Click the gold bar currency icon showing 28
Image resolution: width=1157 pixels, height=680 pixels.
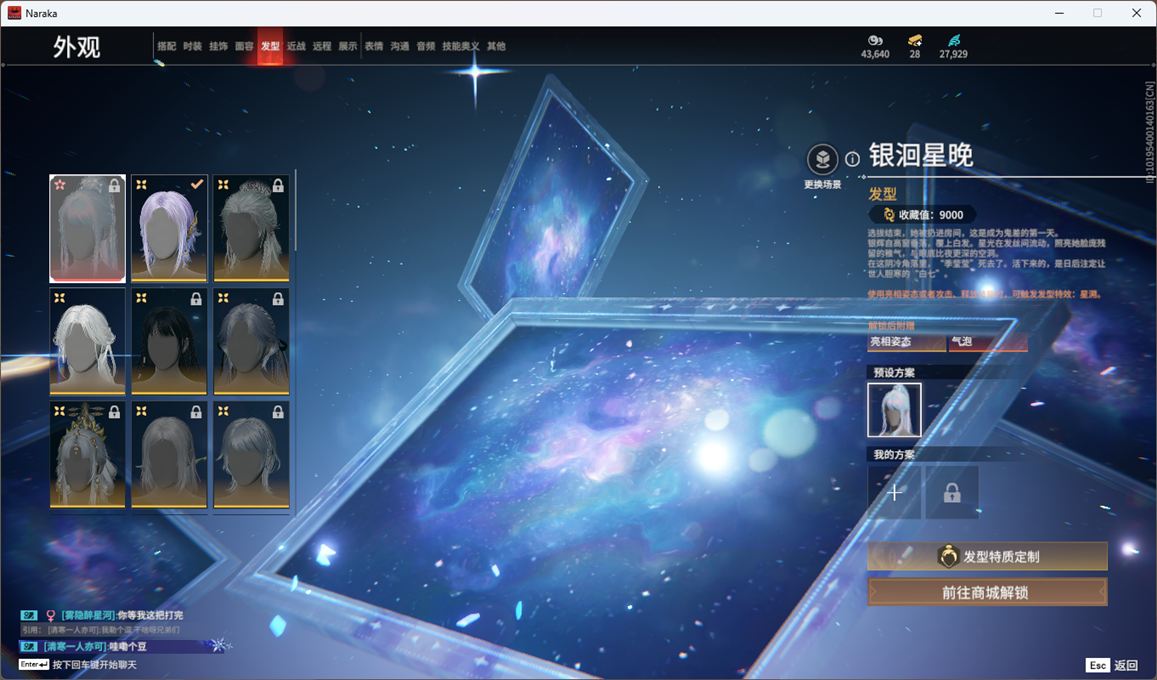915,40
